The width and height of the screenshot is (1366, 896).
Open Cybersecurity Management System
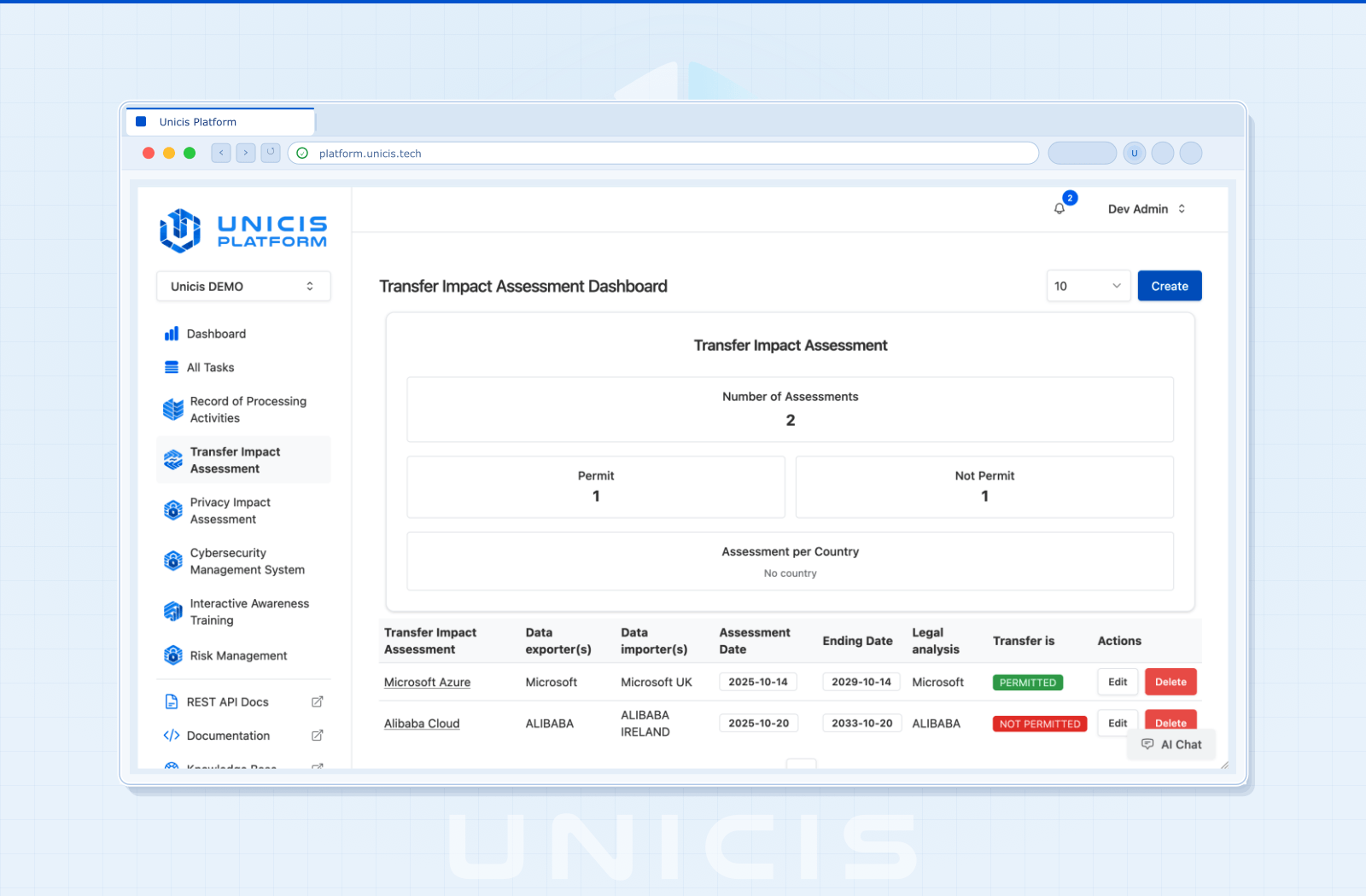tap(243, 561)
